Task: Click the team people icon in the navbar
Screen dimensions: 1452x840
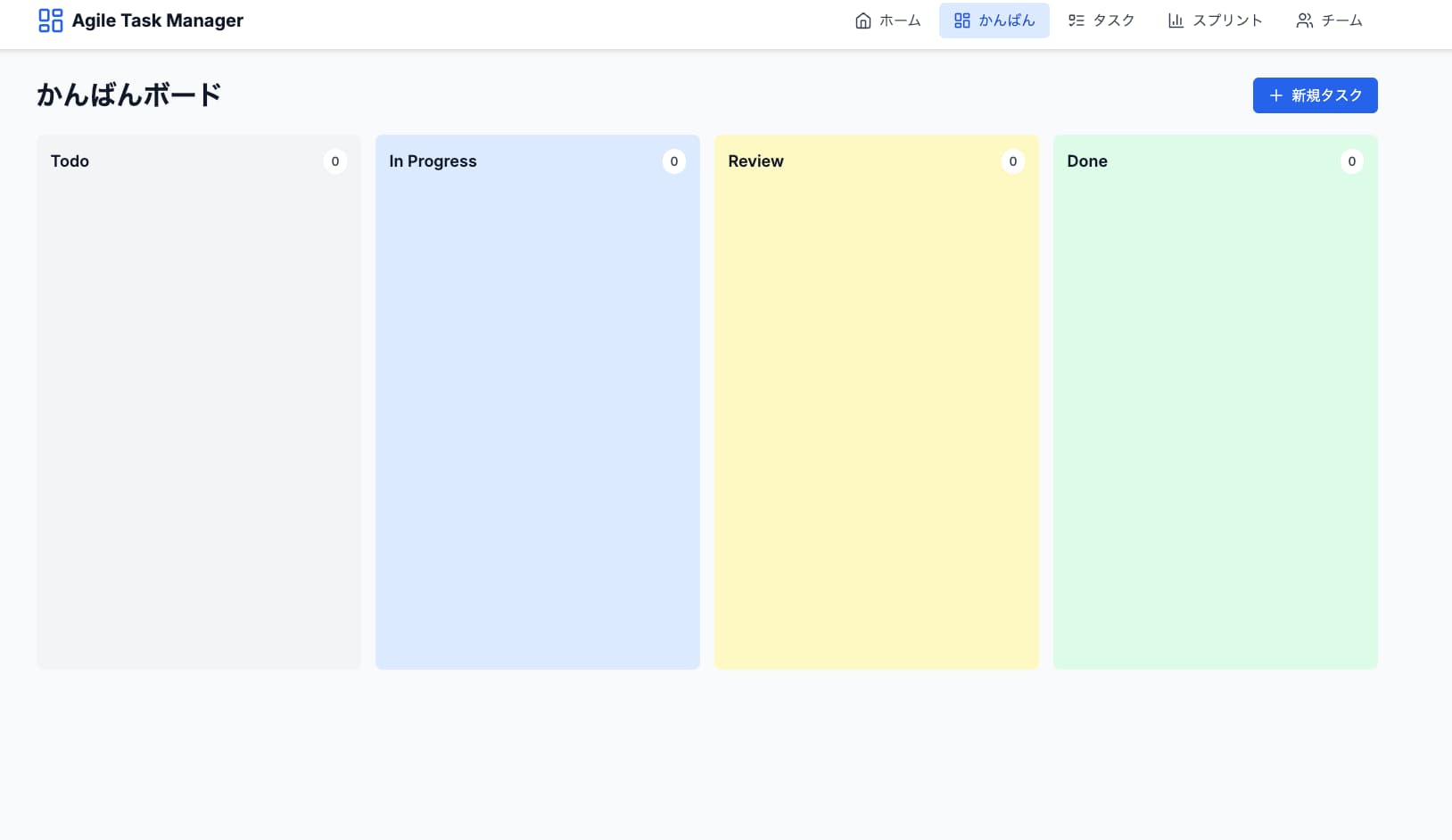Action: 1304,20
